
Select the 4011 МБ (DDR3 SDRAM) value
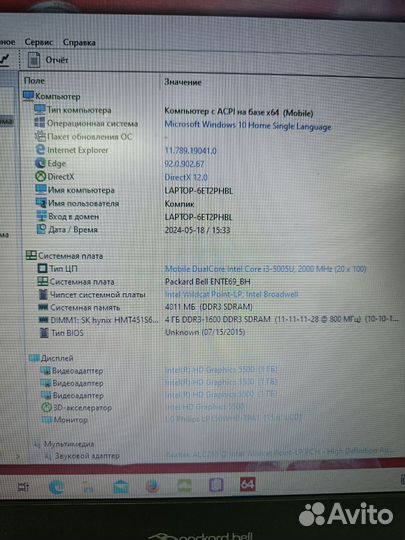pyautogui.click(x=209, y=307)
